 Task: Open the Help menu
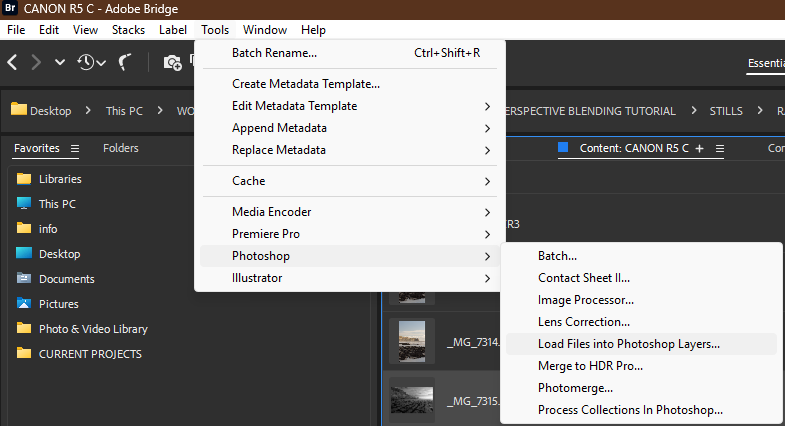coord(313,30)
